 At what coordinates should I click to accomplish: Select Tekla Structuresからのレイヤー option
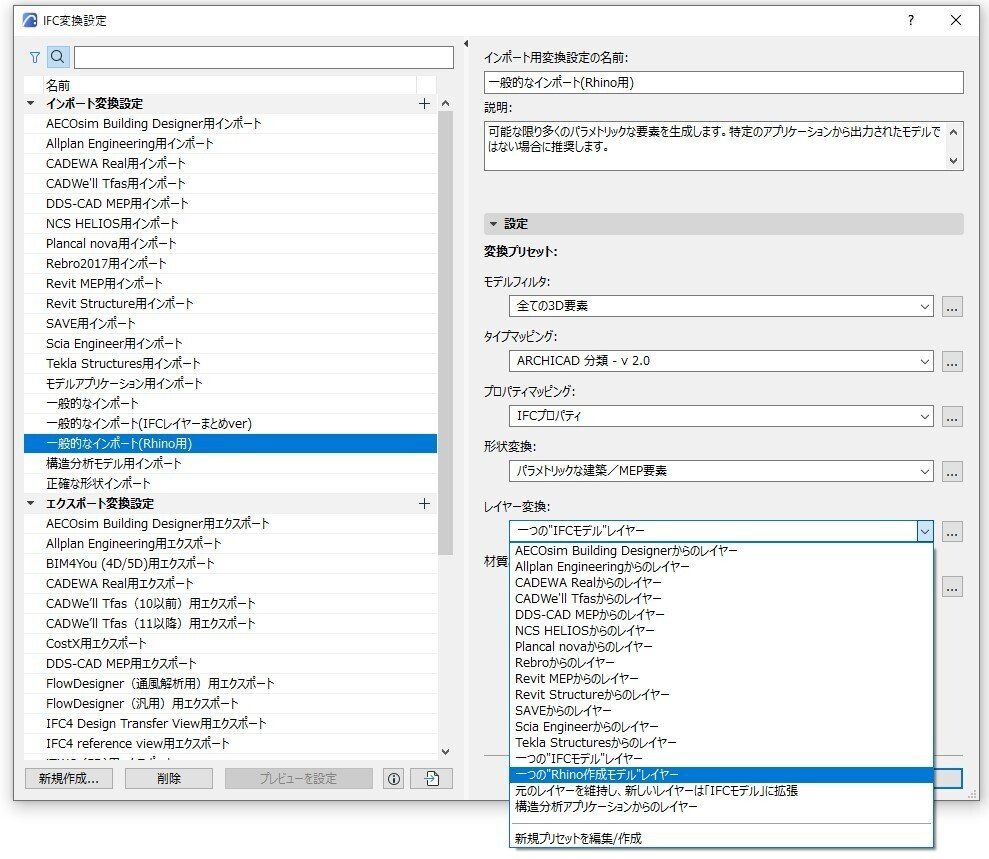coord(721,743)
